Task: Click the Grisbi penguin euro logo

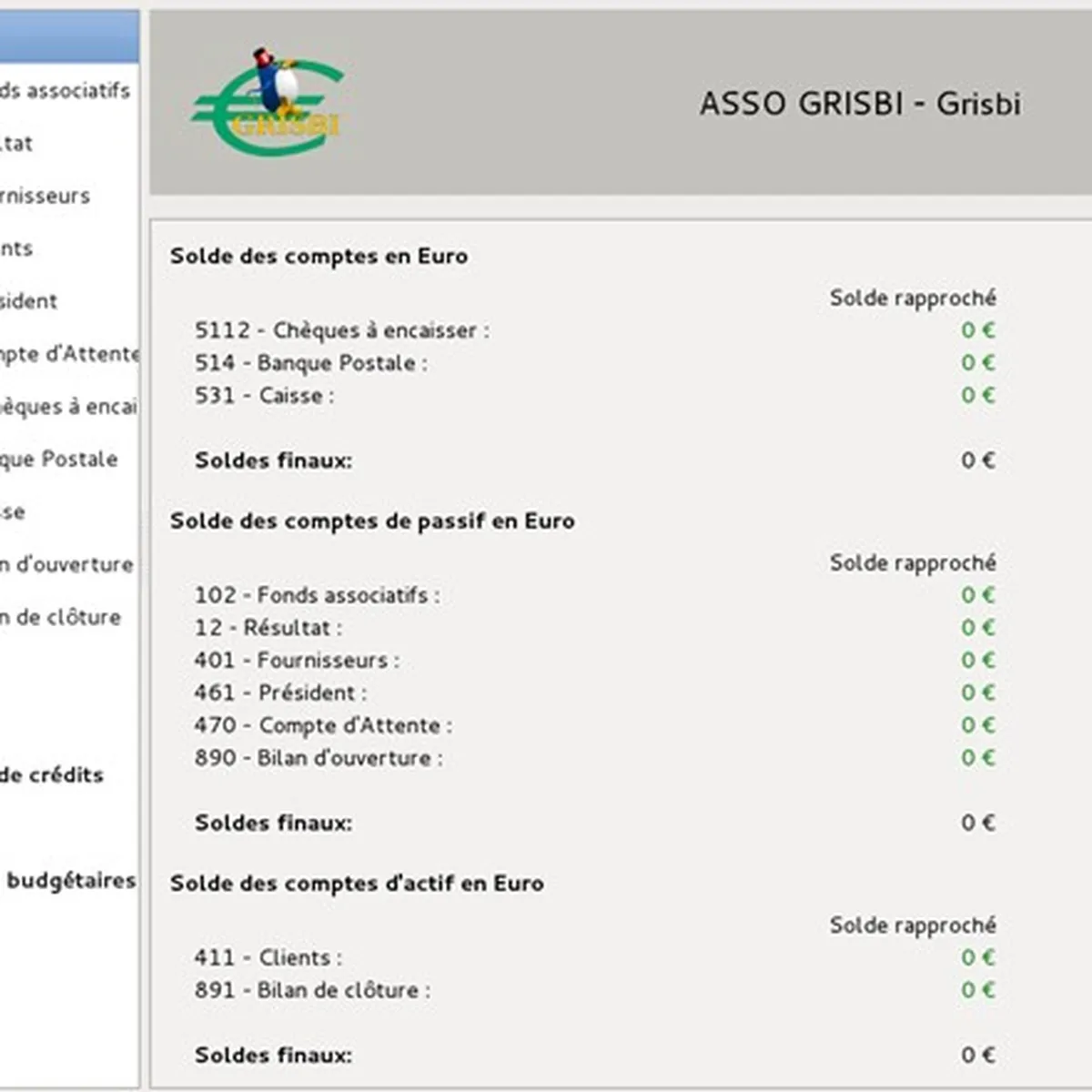Action: [268, 102]
